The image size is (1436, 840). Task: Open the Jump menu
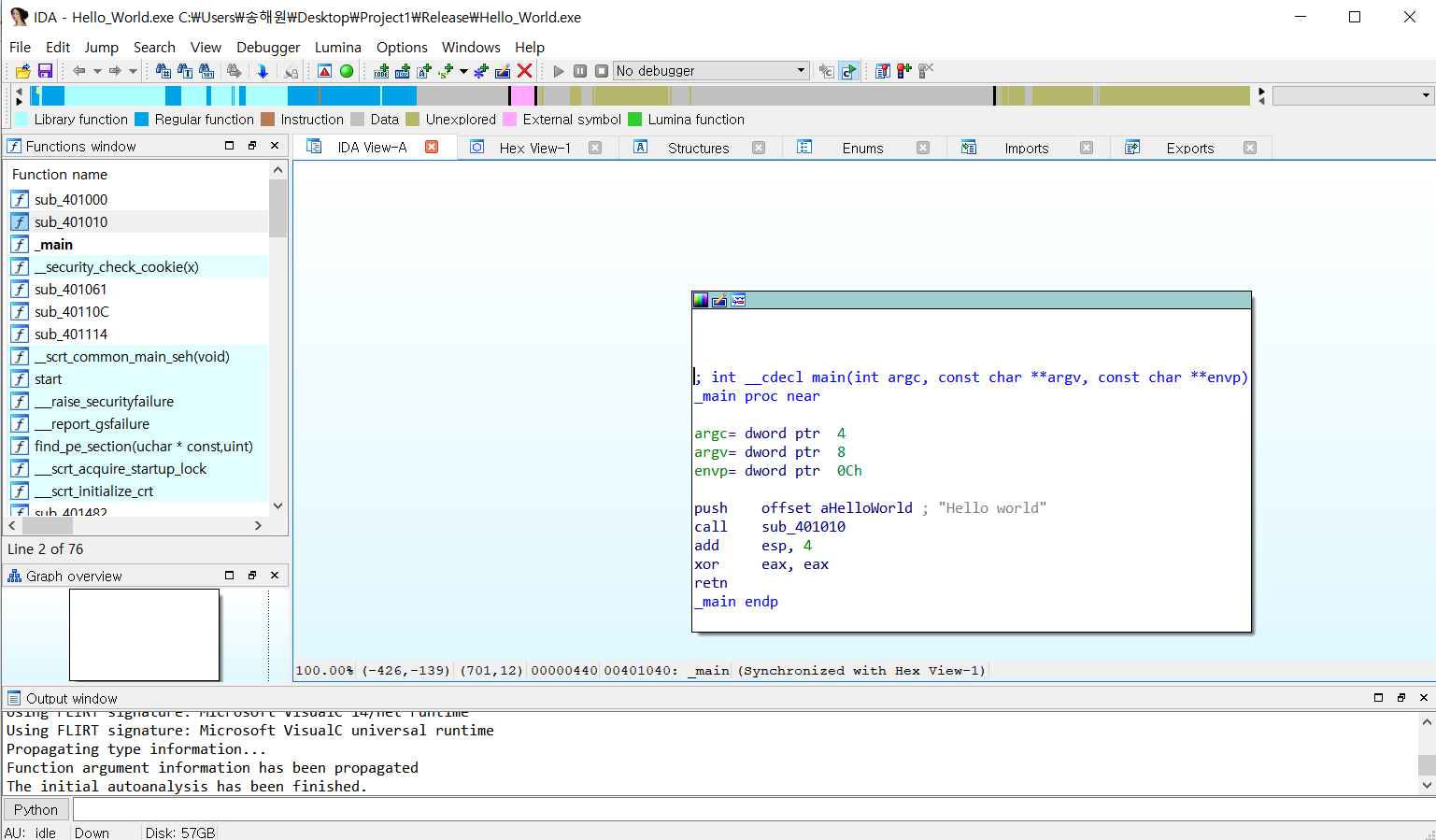tap(101, 47)
